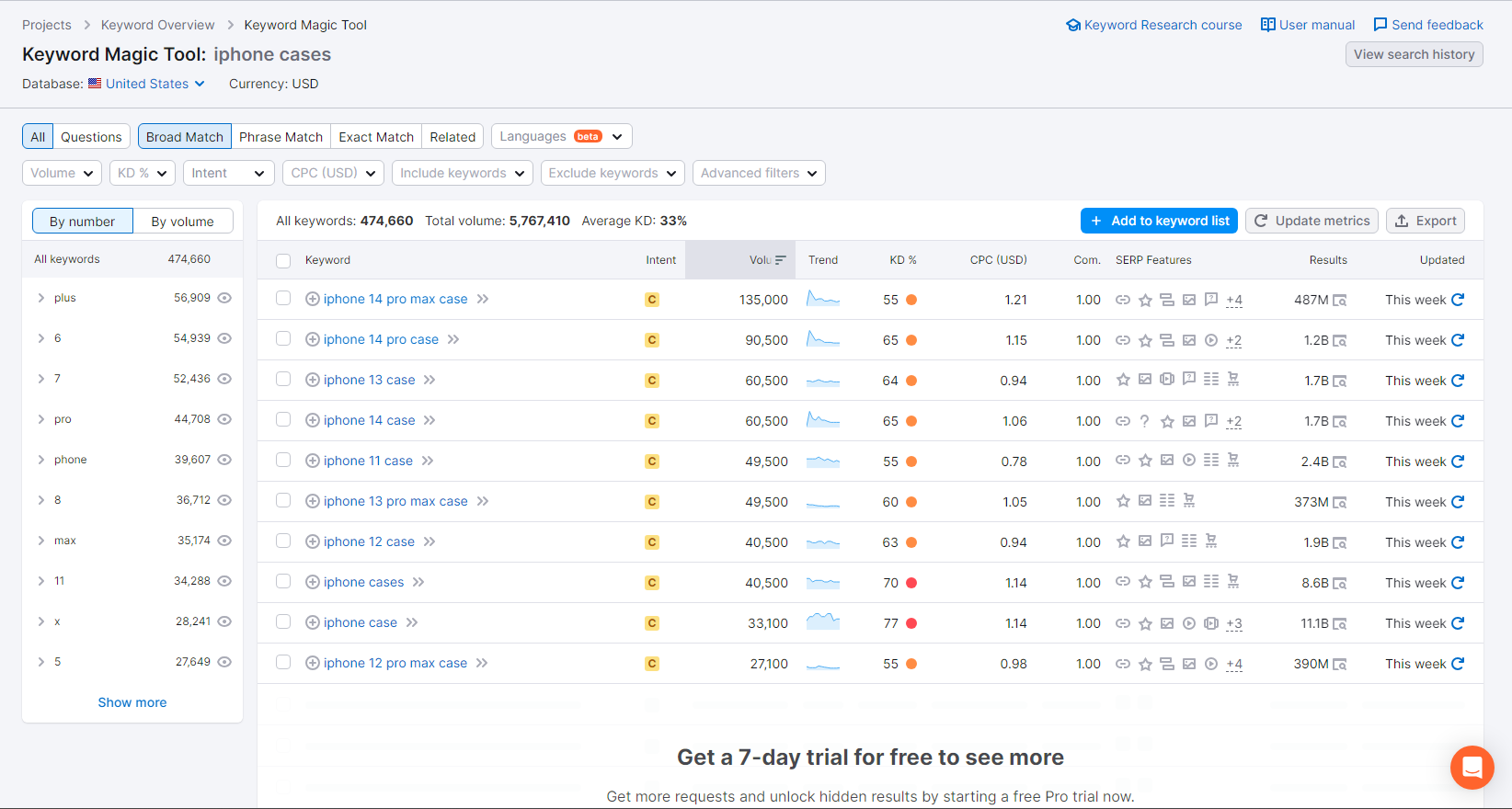
Task: Add iphone 11 case via plus icon
Action: (313, 461)
